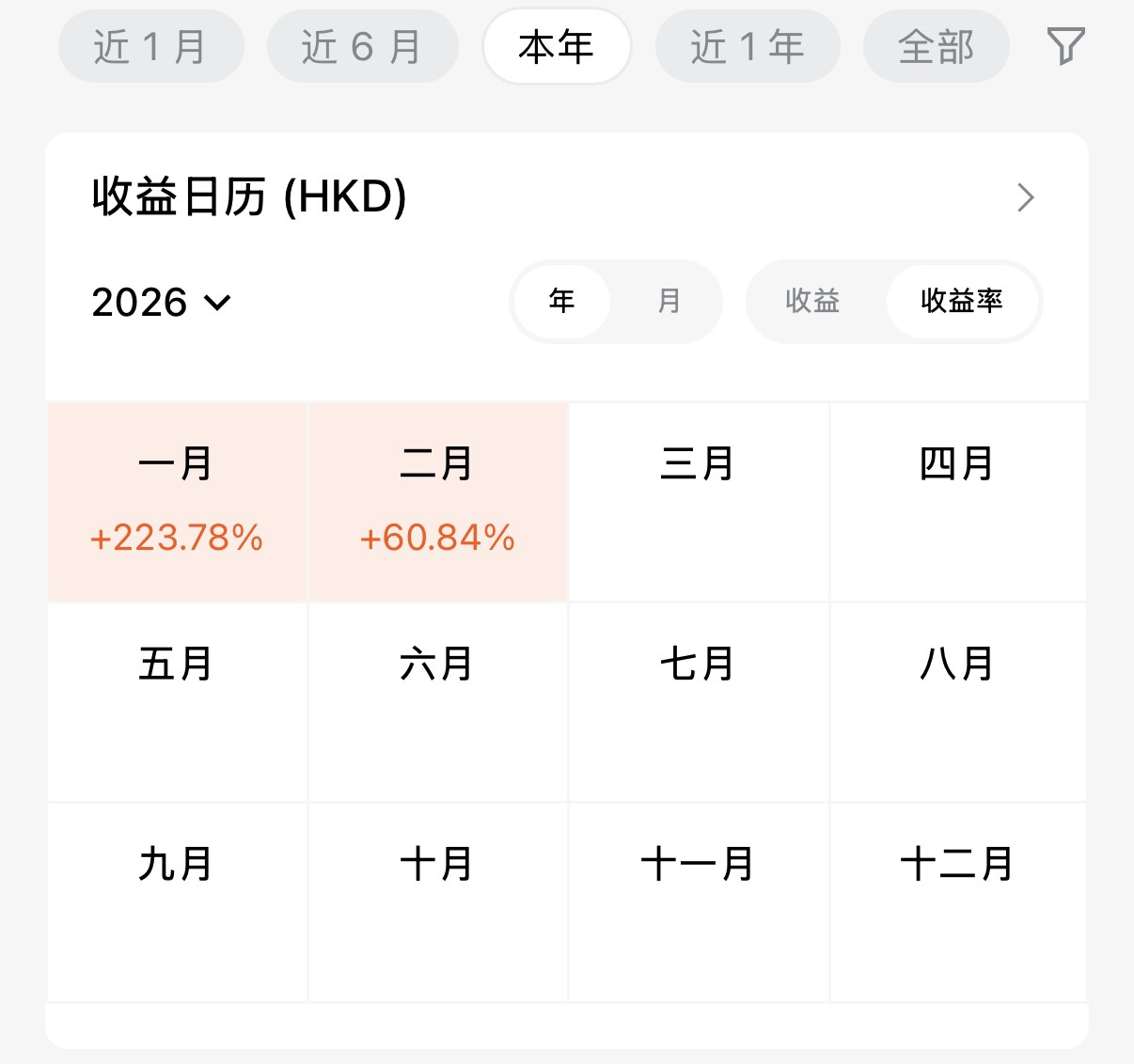The height and width of the screenshot is (1064, 1134).
Task: Choose the 近 1 年 range tab
Action: (748, 46)
